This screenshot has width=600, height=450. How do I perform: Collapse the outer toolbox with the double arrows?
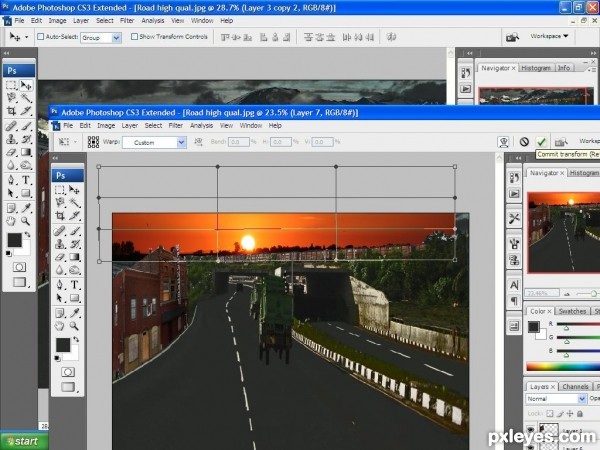coord(6,53)
